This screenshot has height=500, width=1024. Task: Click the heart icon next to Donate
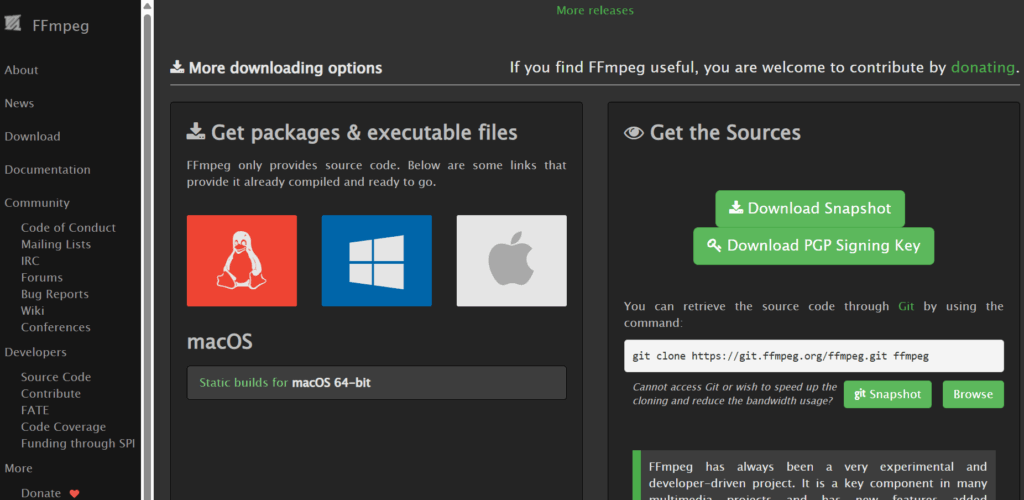coord(74,493)
